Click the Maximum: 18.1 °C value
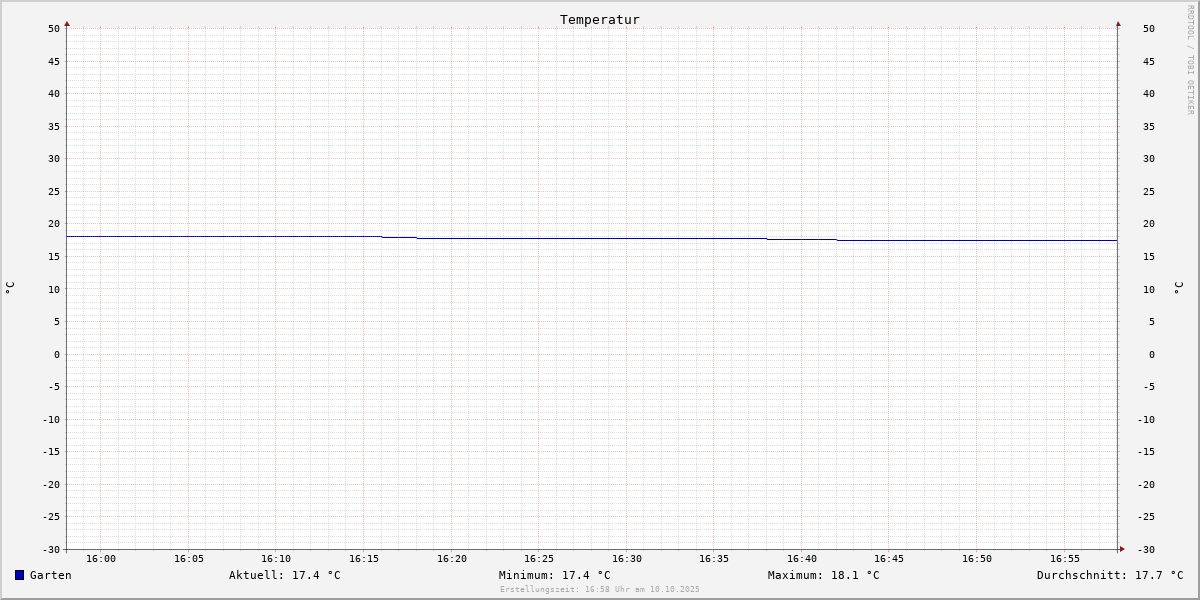This screenshot has width=1200, height=600. point(824,575)
